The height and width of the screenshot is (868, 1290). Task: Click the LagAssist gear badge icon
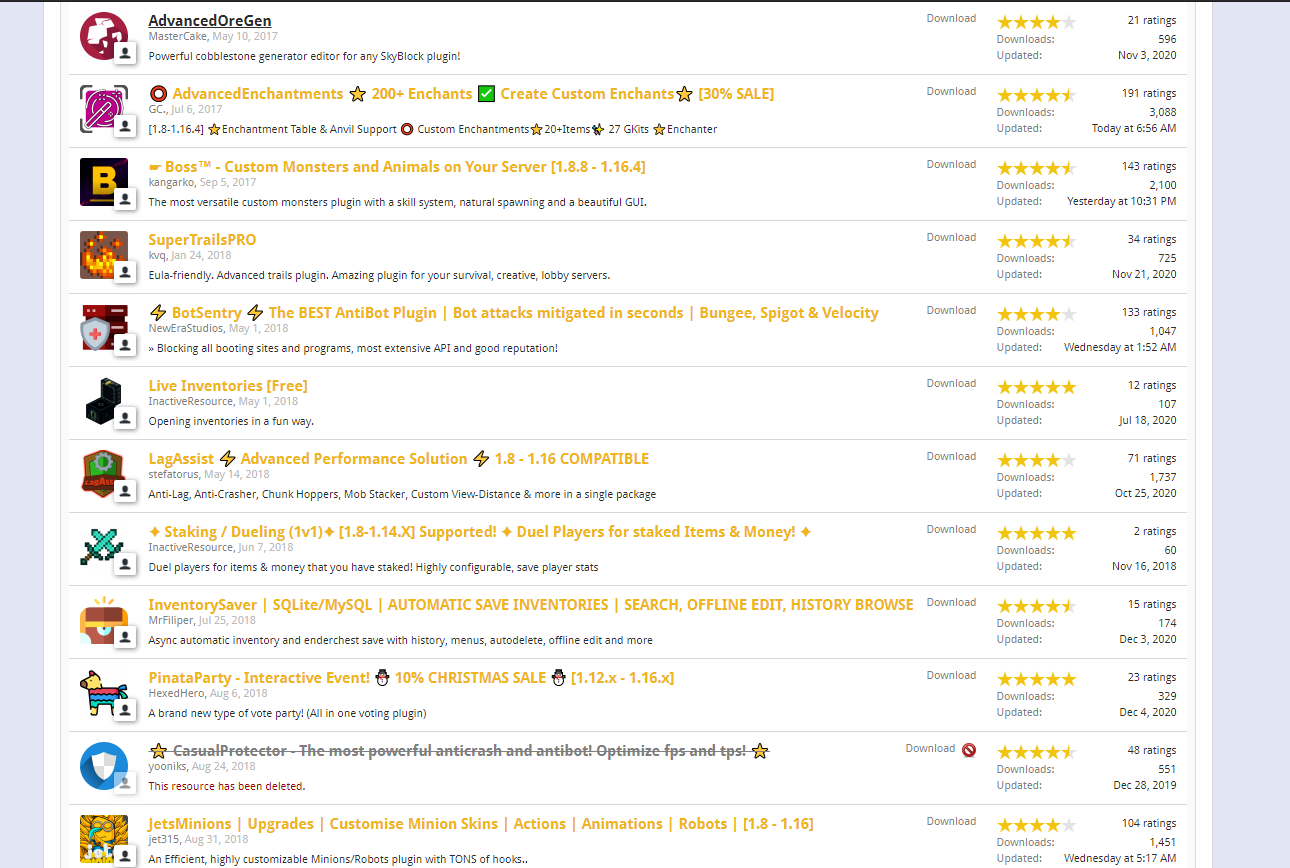[104, 474]
